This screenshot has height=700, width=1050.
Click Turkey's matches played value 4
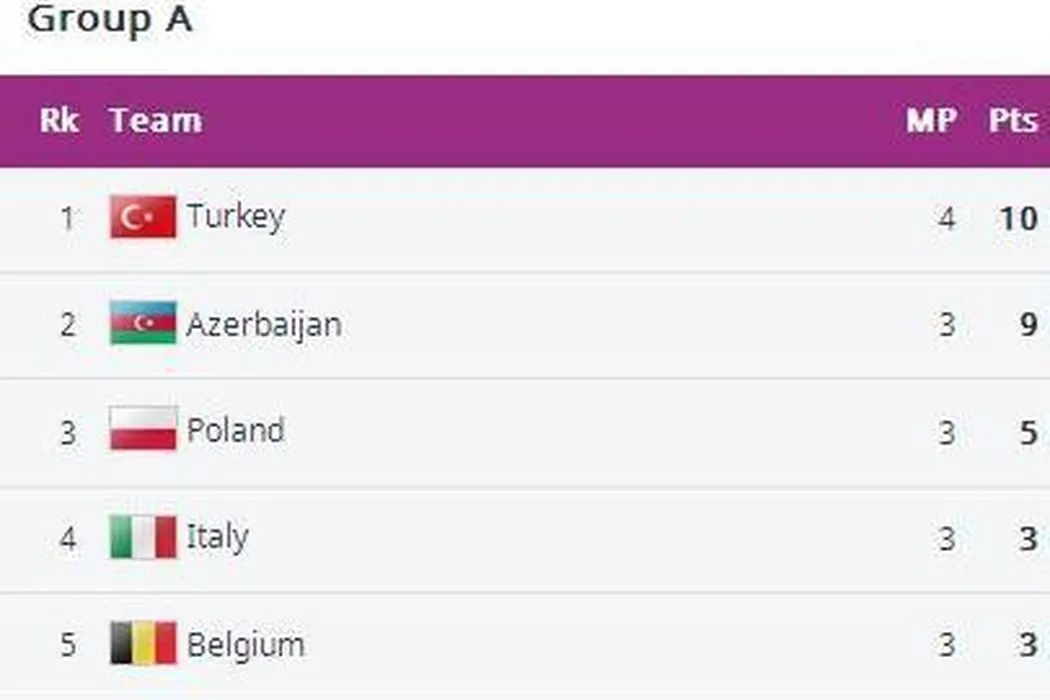[946, 218]
